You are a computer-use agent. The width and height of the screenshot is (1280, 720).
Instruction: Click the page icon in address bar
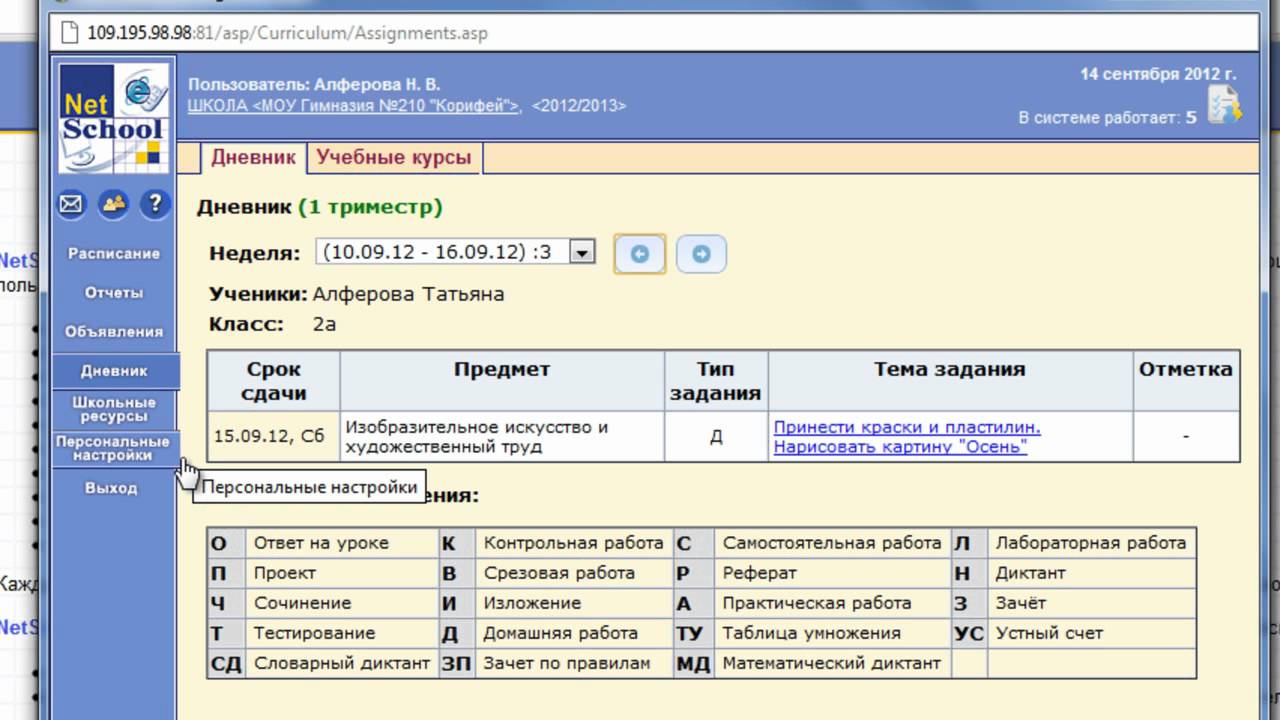[x=70, y=33]
